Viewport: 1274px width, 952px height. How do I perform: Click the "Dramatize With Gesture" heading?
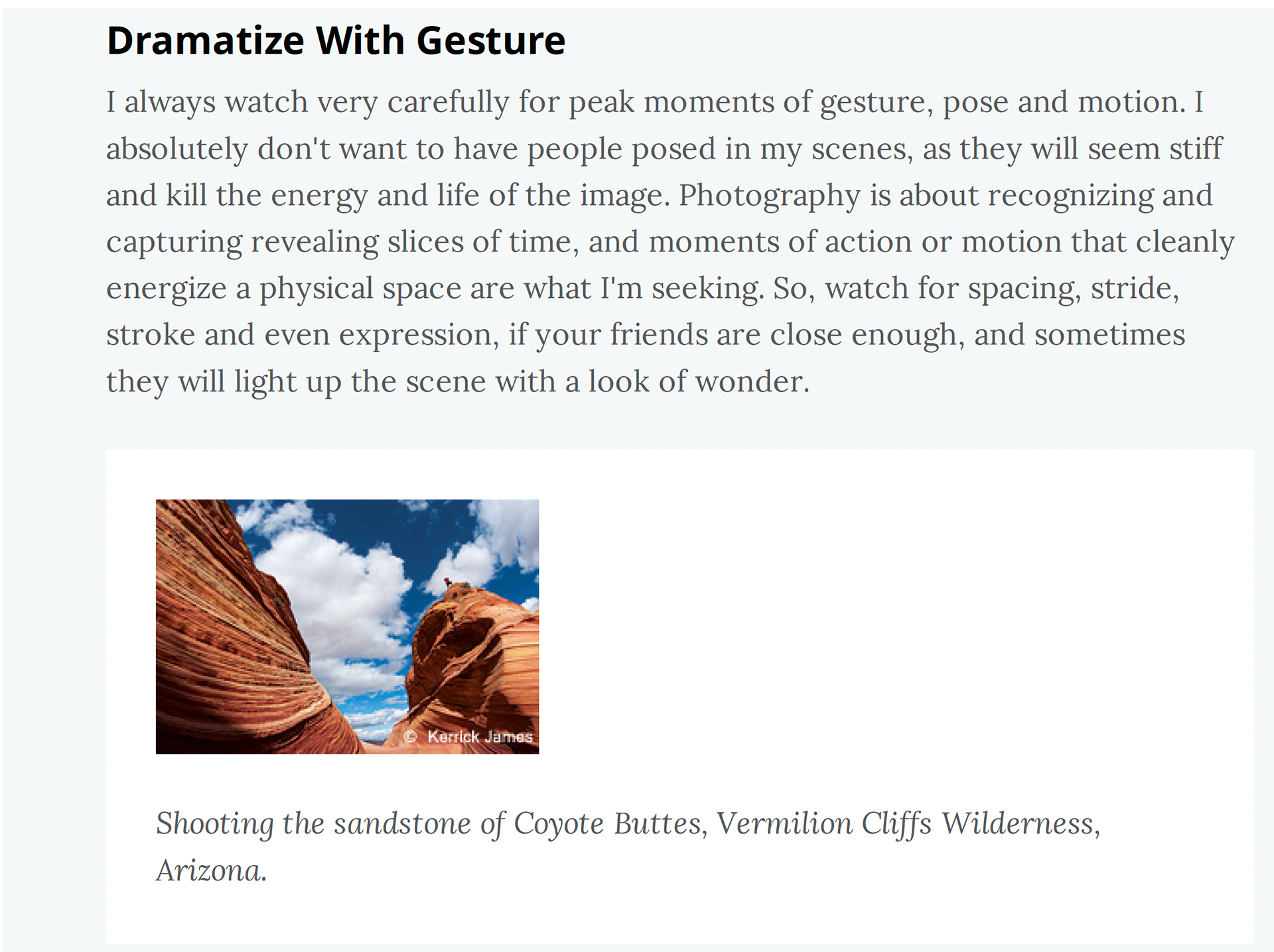point(336,40)
